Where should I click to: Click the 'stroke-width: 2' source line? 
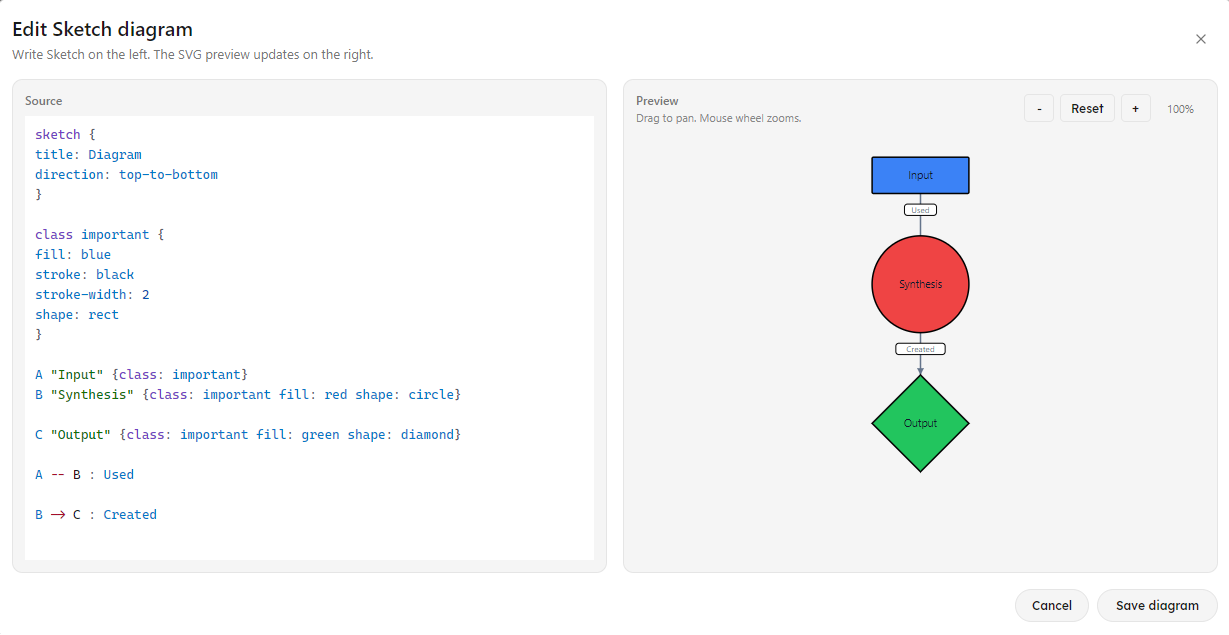coord(92,294)
